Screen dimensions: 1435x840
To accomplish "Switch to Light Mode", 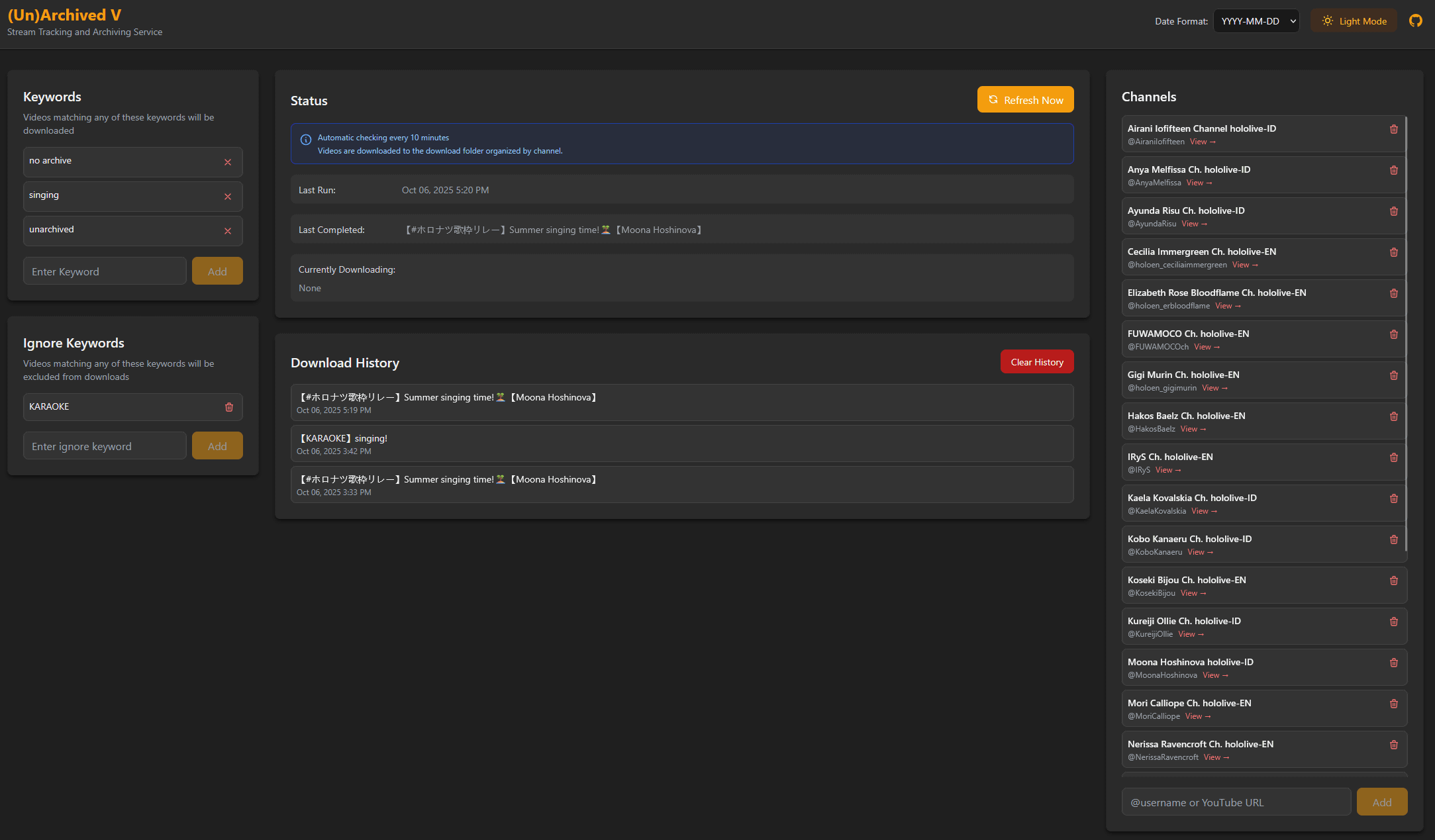I will (x=1354, y=21).
